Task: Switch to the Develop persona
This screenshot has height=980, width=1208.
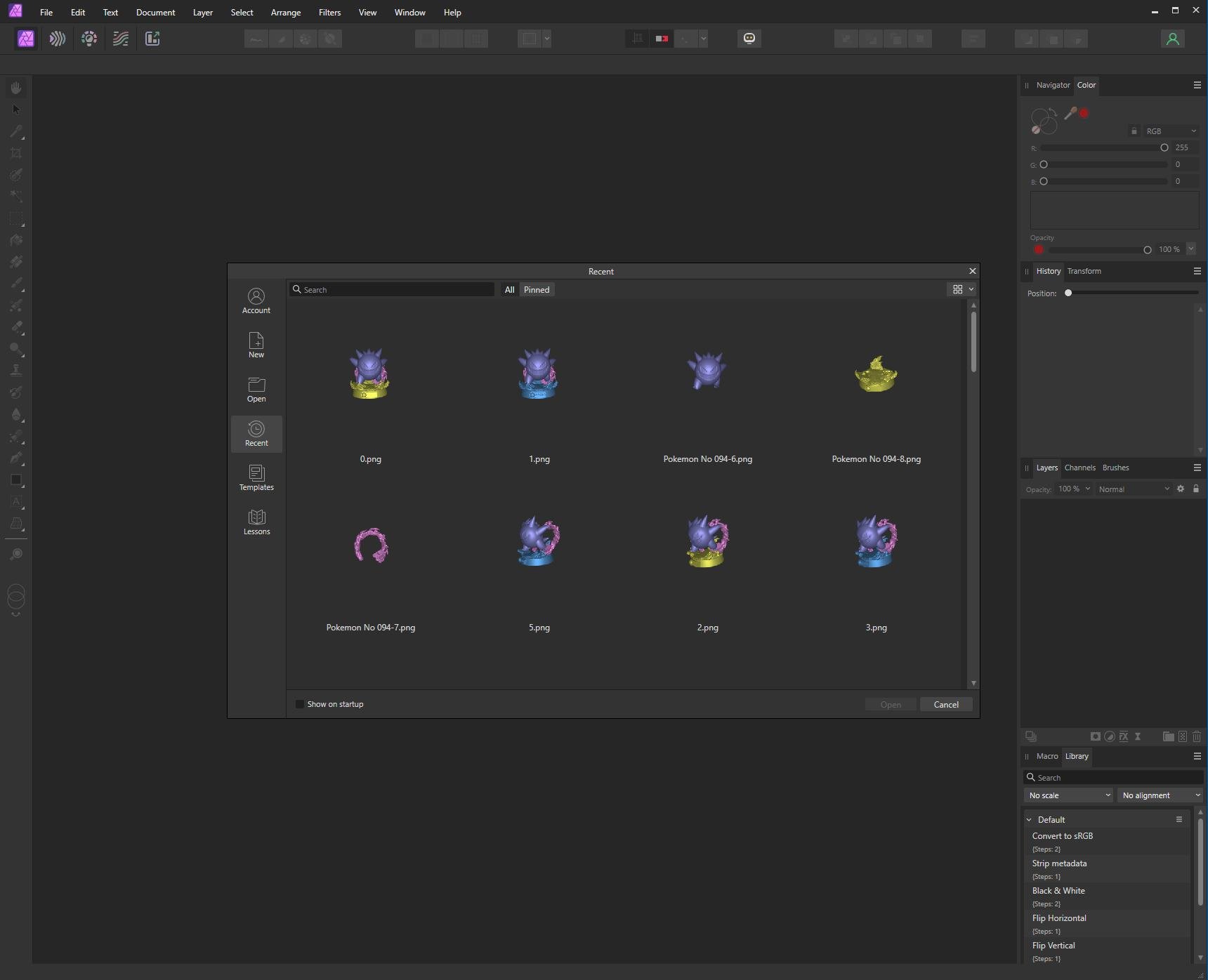Action: pos(89,39)
